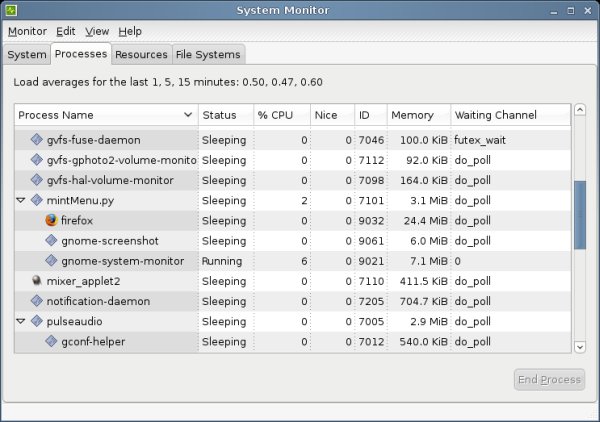Collapse the mintMenu.py process tree
Viewport: 600px width, 422px height.
point(22,201)
